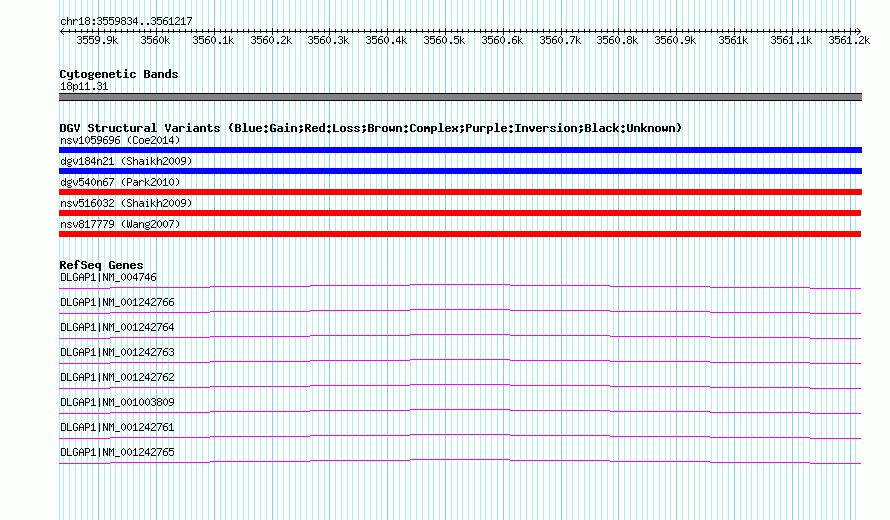
Task: Select transcript DLGAP1|NM_004746 label
Action: click(x=108, y=278)
